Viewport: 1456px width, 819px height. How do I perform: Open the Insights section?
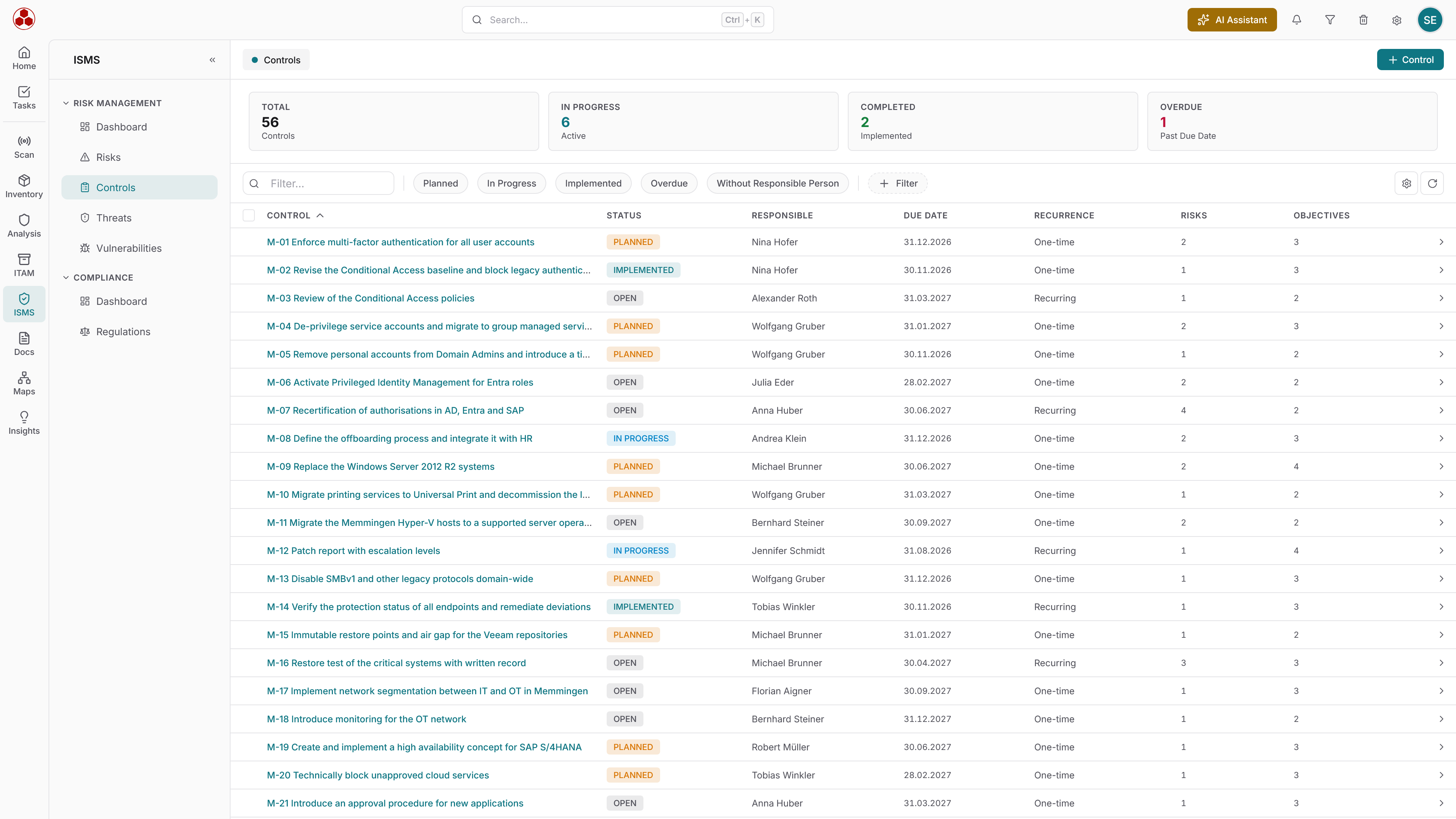coord(24,423)
